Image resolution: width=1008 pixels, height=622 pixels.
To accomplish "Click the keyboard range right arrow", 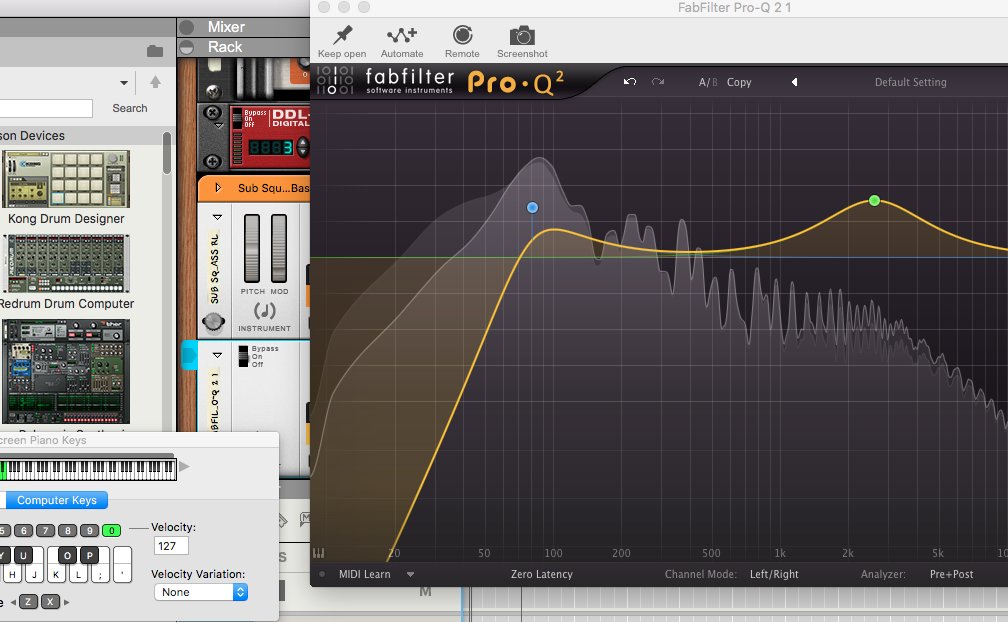I will click(184, 466).
